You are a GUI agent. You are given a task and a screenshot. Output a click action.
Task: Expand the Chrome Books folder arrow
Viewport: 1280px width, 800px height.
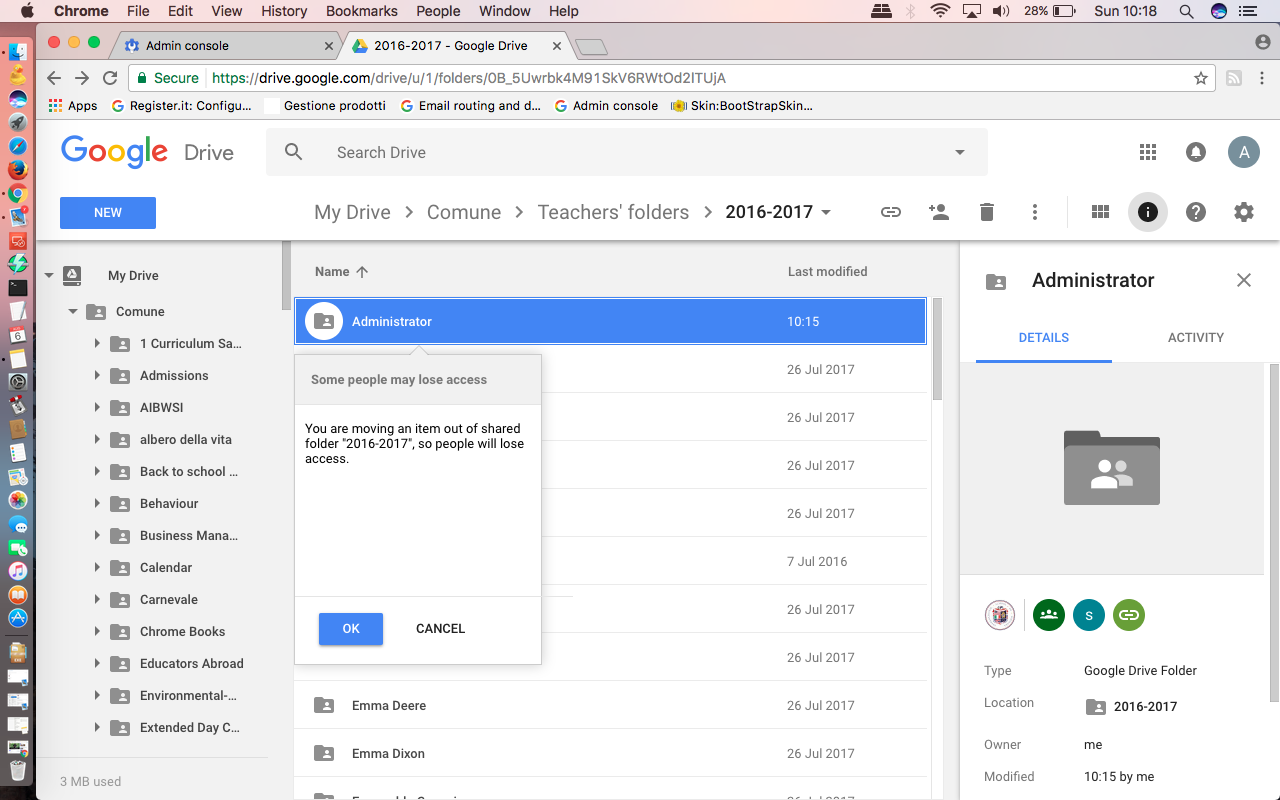(x=97, y=632)
